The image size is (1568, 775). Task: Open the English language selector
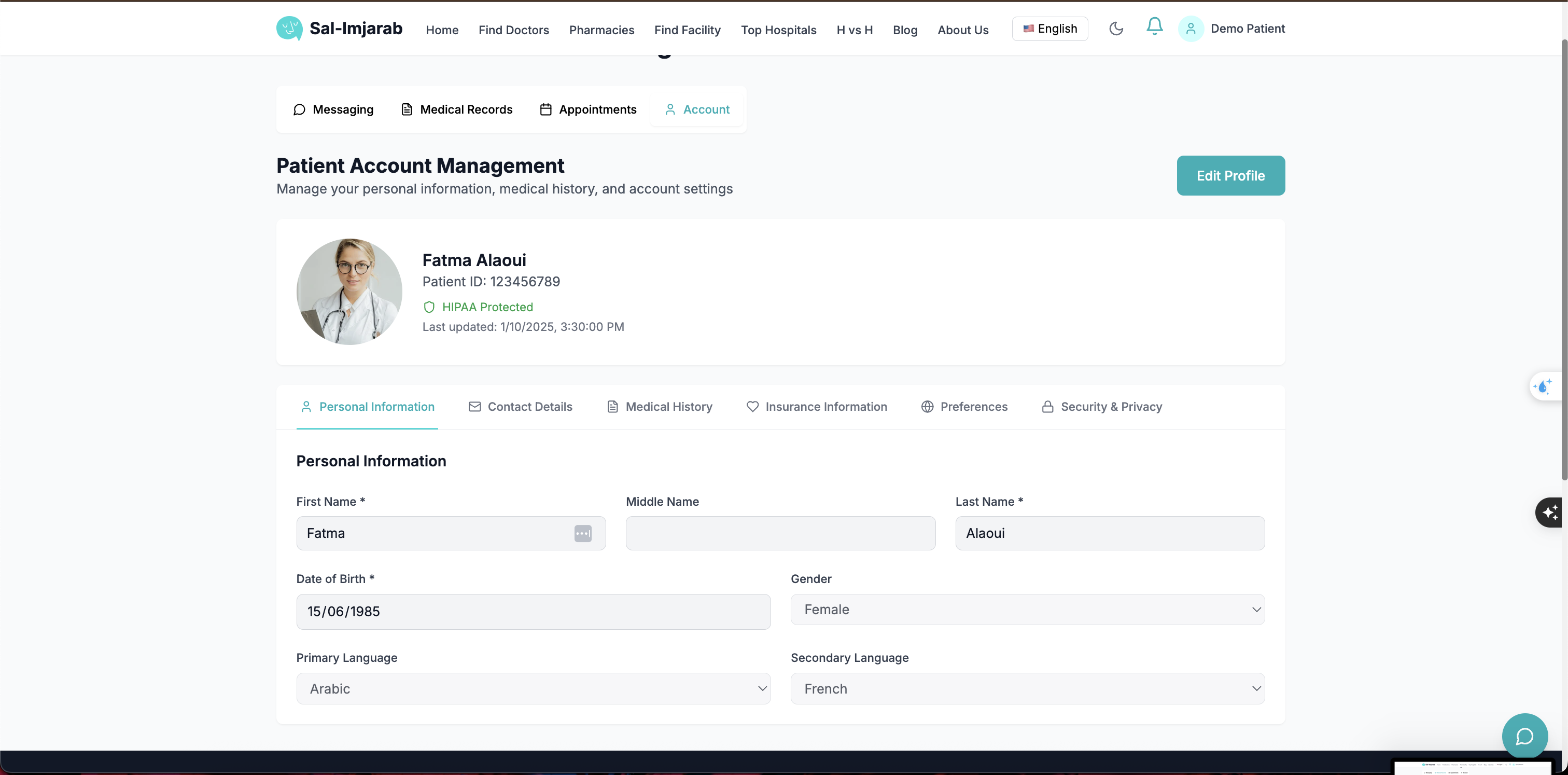(x=1049, y=29)
